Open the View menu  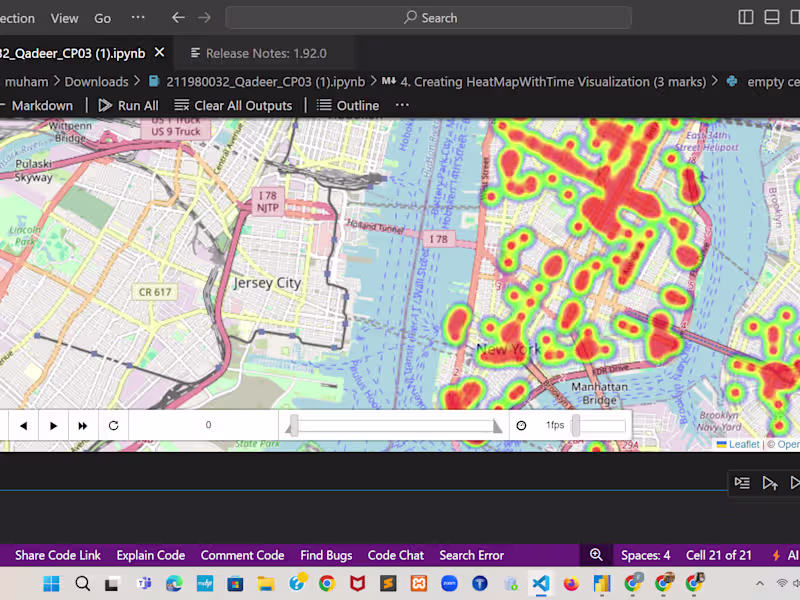coord(64,18)
